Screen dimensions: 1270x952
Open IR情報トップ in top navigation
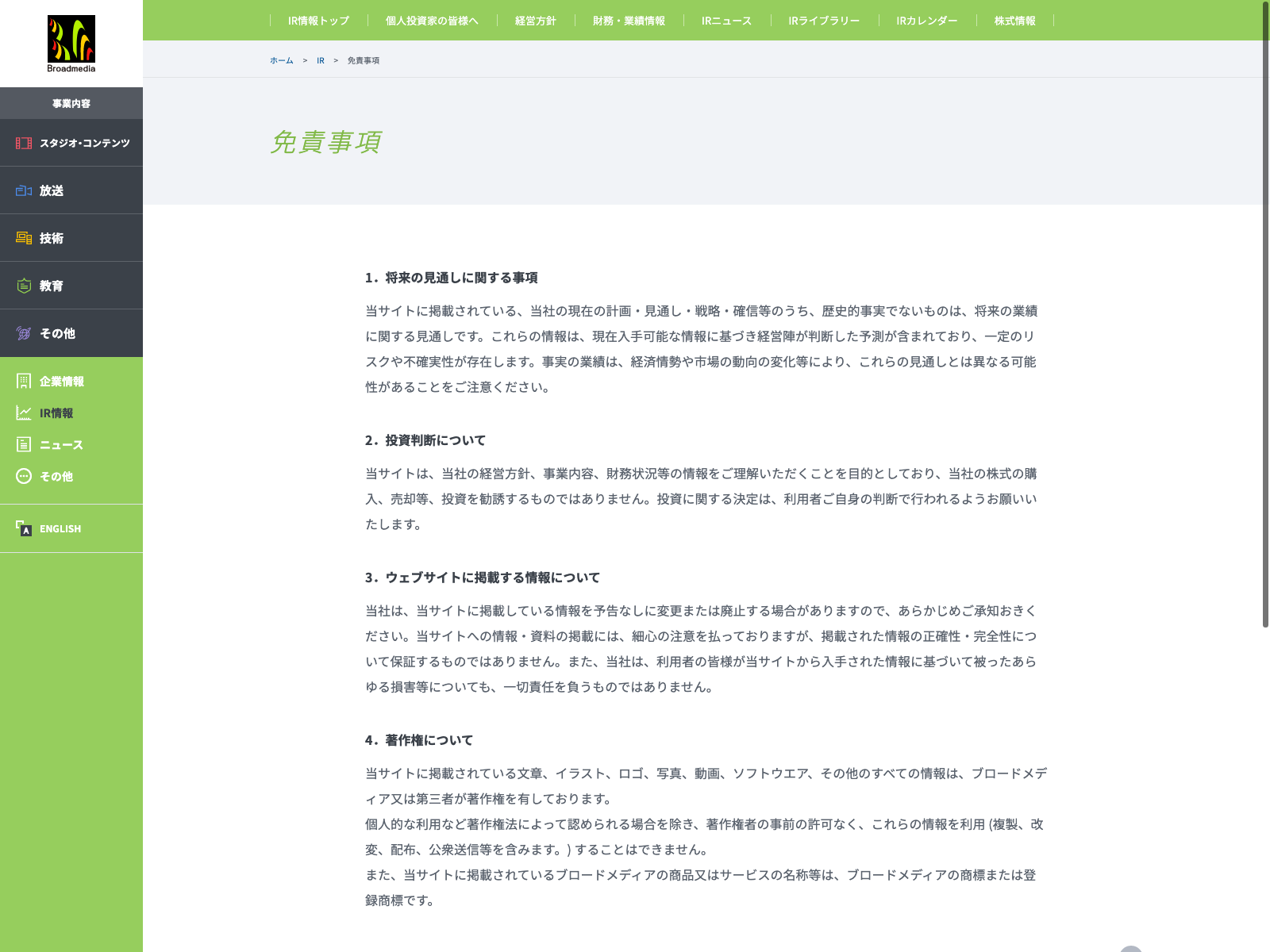pyautogui.click(x=318, y=21)
